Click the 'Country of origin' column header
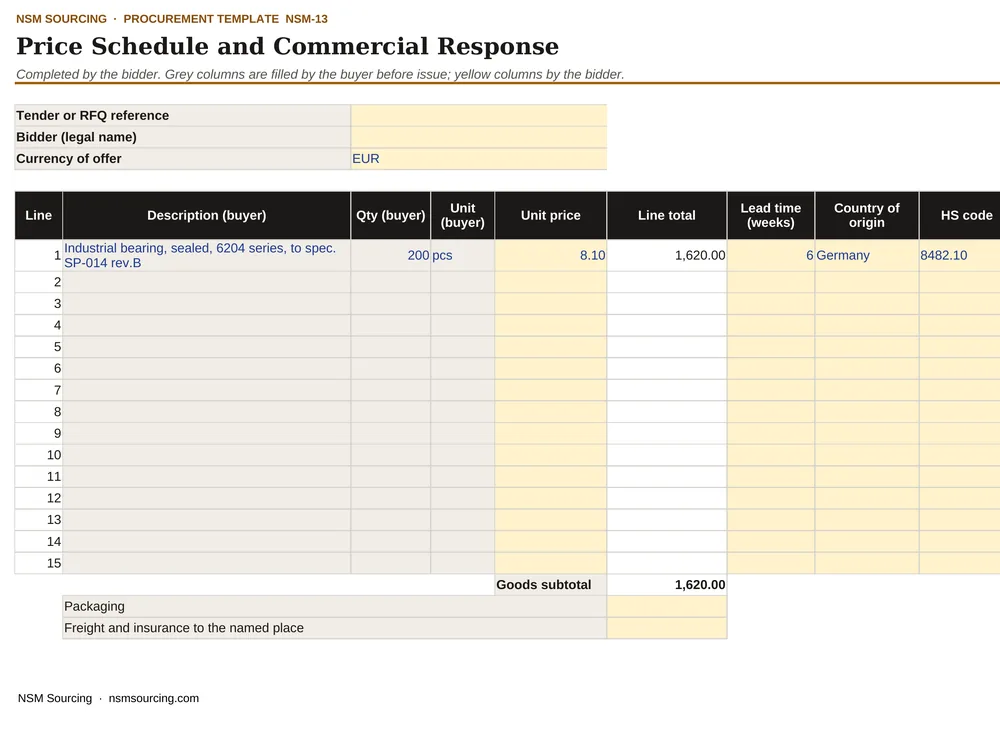This screenshot has width=1000, height=750. click(x=867, y=216)
